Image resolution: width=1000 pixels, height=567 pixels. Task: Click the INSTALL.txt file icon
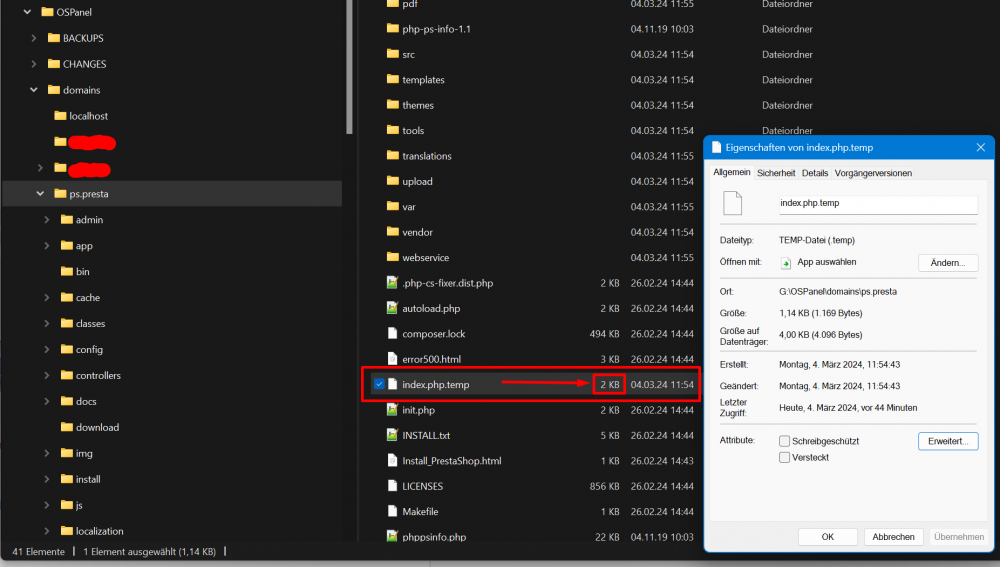pyautogui.click(x=392, y=435)
